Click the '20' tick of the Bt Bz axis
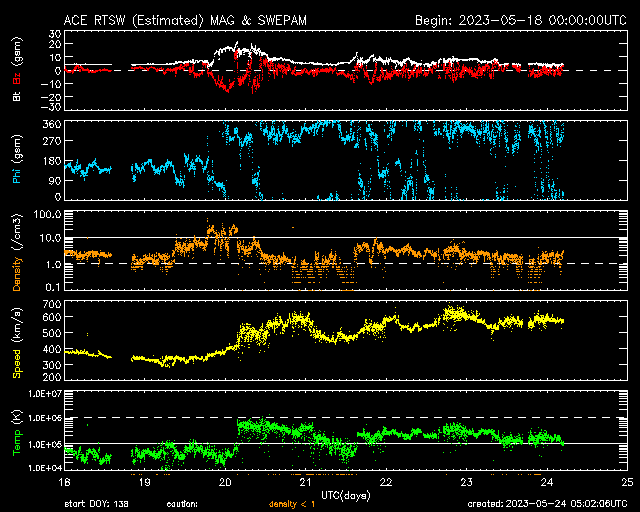Screen dimensions: 640x512 pyautogui.click(x=55, y=45)
